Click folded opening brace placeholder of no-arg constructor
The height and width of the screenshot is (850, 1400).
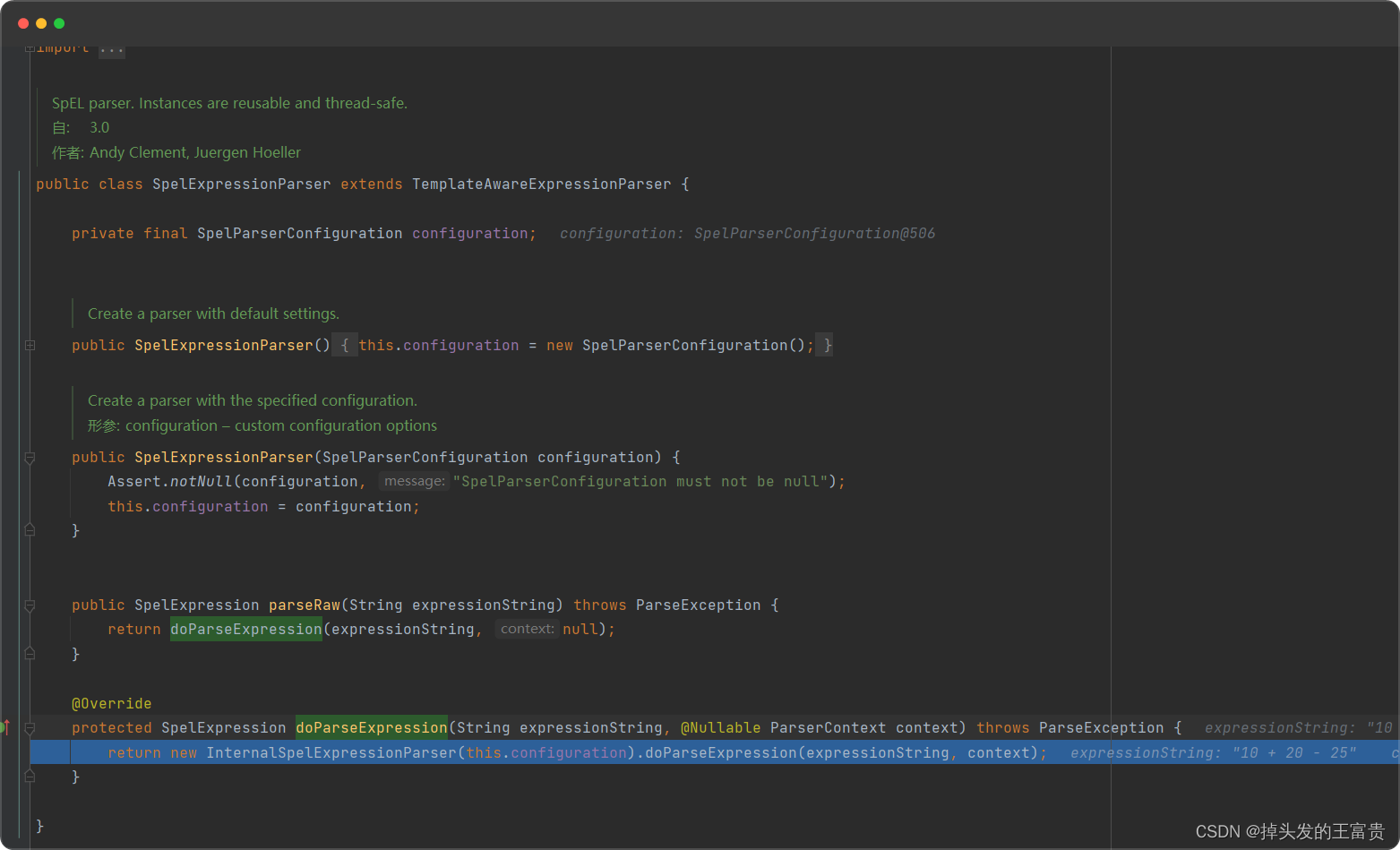(x=345, y=345)
